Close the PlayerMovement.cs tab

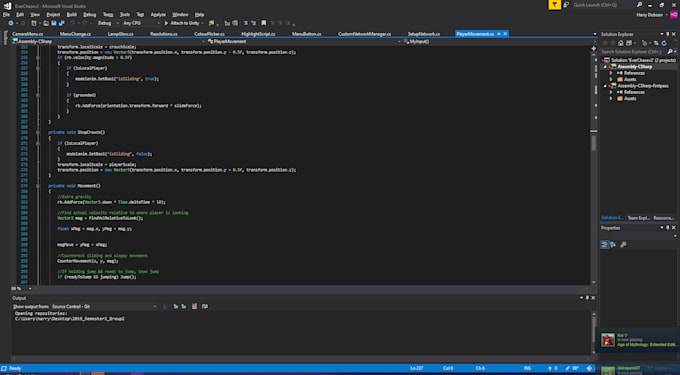coord(505,34)
